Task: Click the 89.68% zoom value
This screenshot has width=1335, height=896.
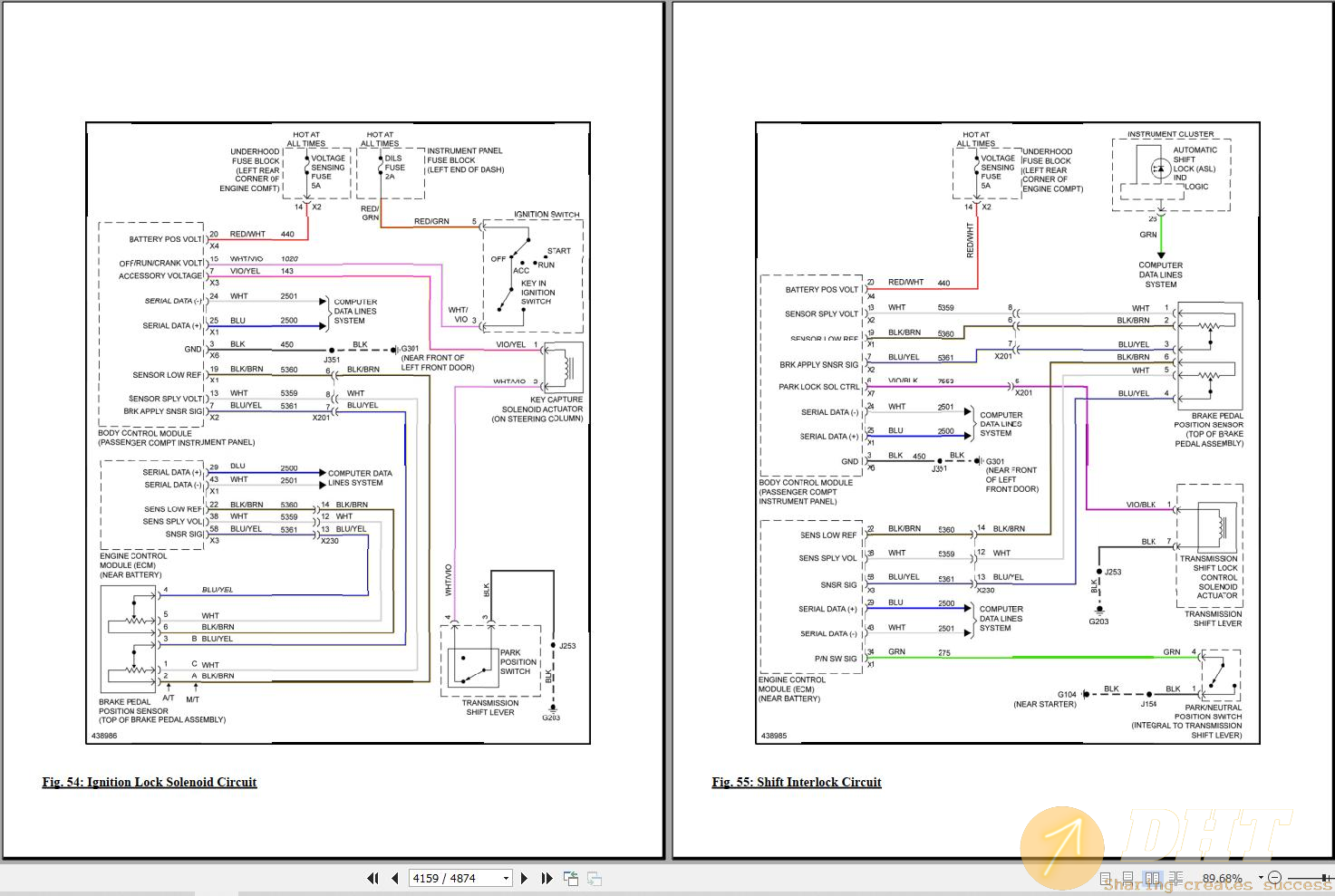Action: click(1223, 879)
